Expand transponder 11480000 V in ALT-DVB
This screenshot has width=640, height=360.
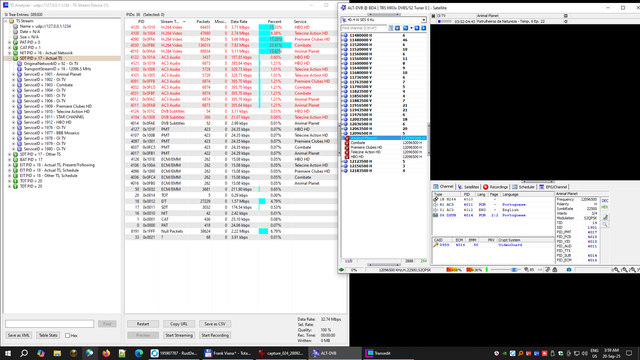(342, 40)
